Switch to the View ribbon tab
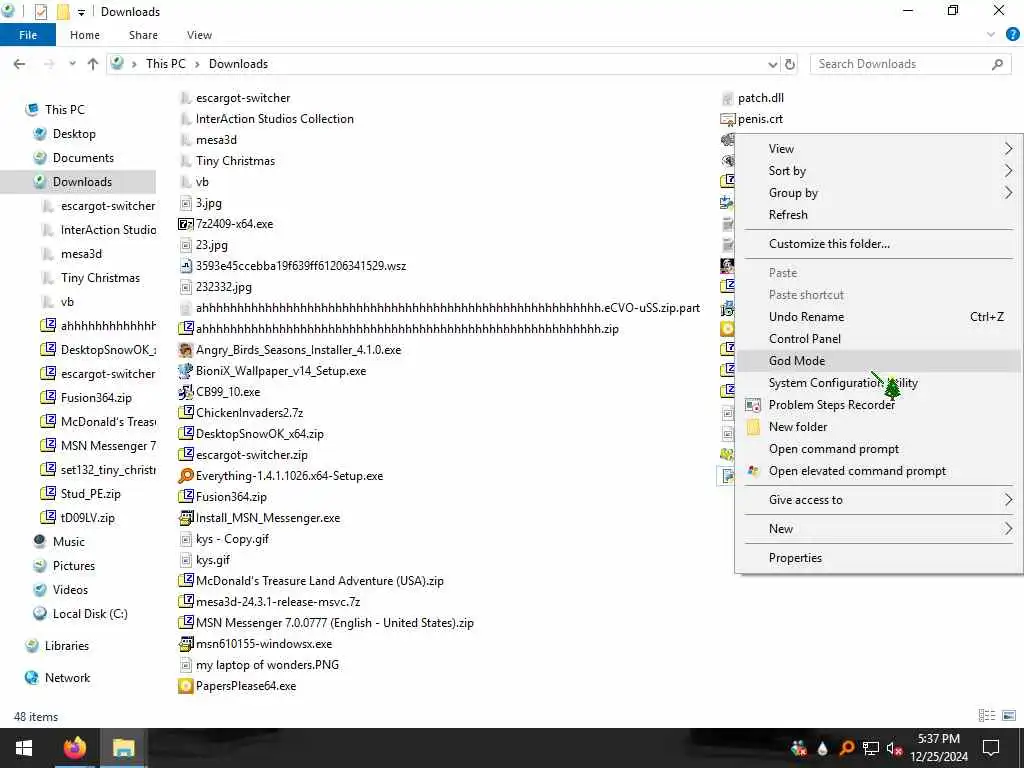Screen dimensions: 1024x768 click(199, 35)
